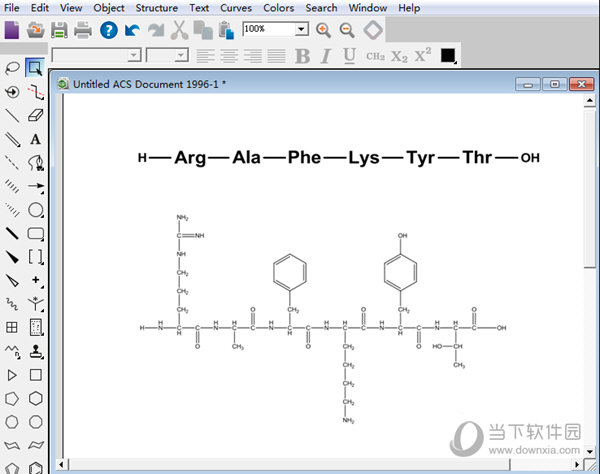This screenshot has height=474, width=600.
Task: Select the Template stamp tool
Action: coord(36,351)
